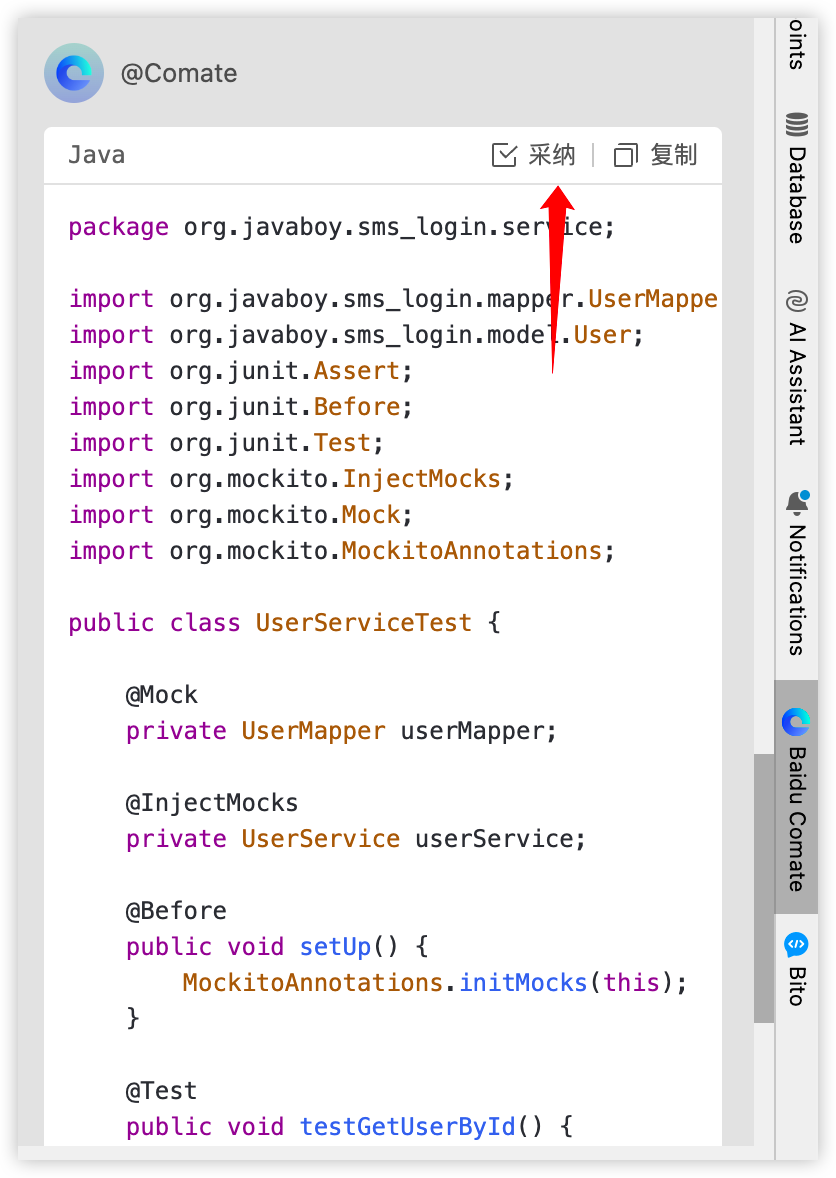Click initMocks method call
Image resolution: width=836 pixels, height=1178 pixels.
click(x=523, y=983)
